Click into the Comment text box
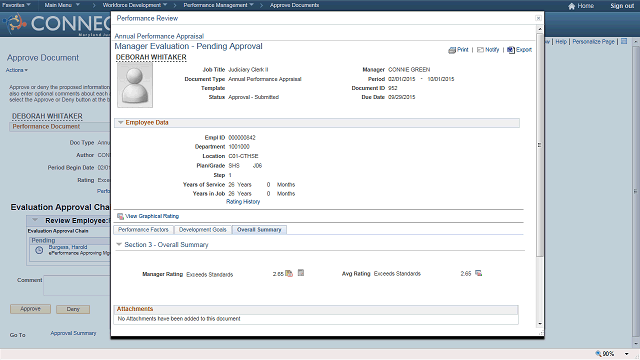 pyautogui.click(x=77, y=285)
